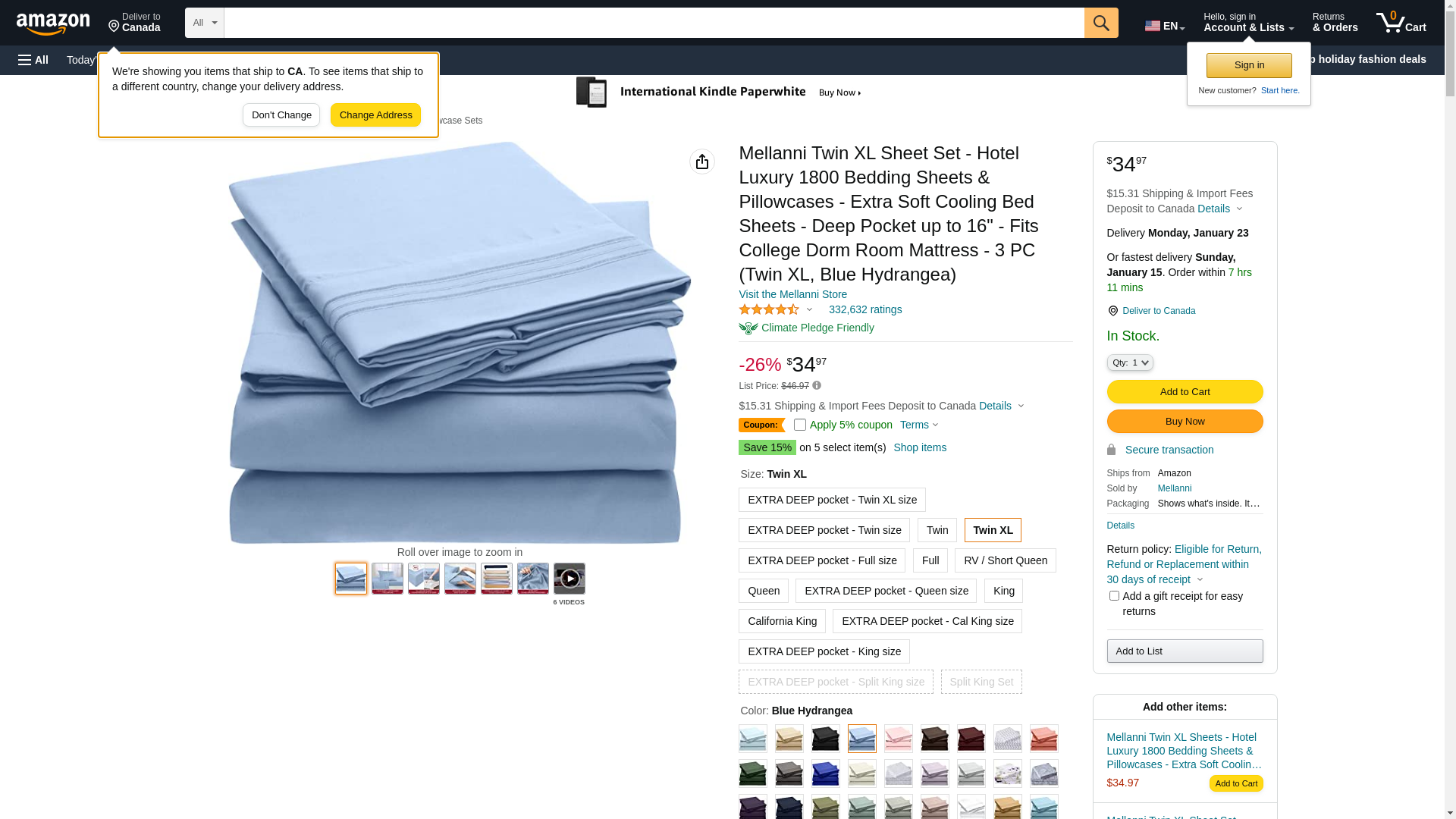Check the Apply 5% coupon box
Image resolution: width=1456 pixels, height=819 pixels.
[800, 425]
